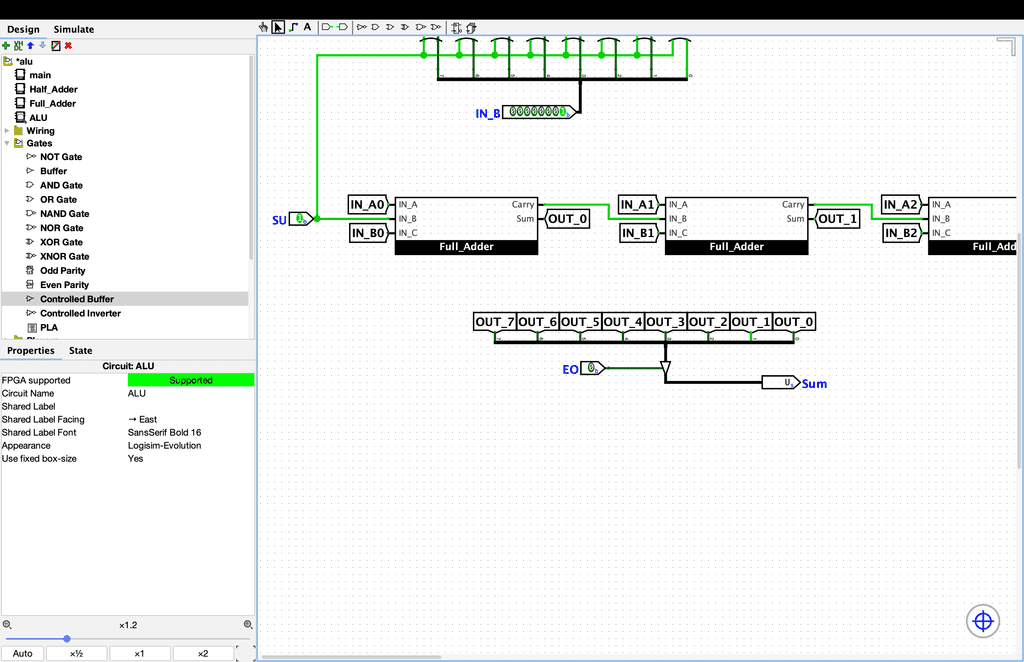
Task: Collapse the Gates library folder
Action: [7, 144]
